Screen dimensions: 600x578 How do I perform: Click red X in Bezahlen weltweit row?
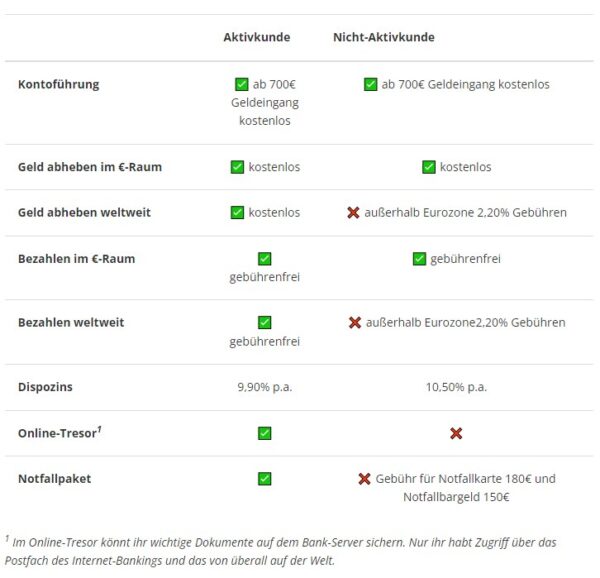click(354, 323)
